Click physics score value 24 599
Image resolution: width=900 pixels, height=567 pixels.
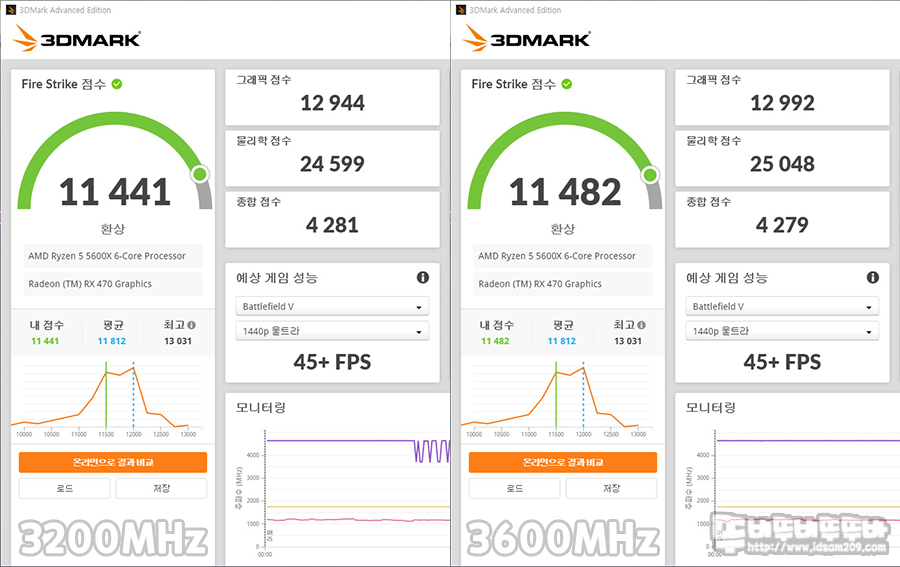pos(332,164)
